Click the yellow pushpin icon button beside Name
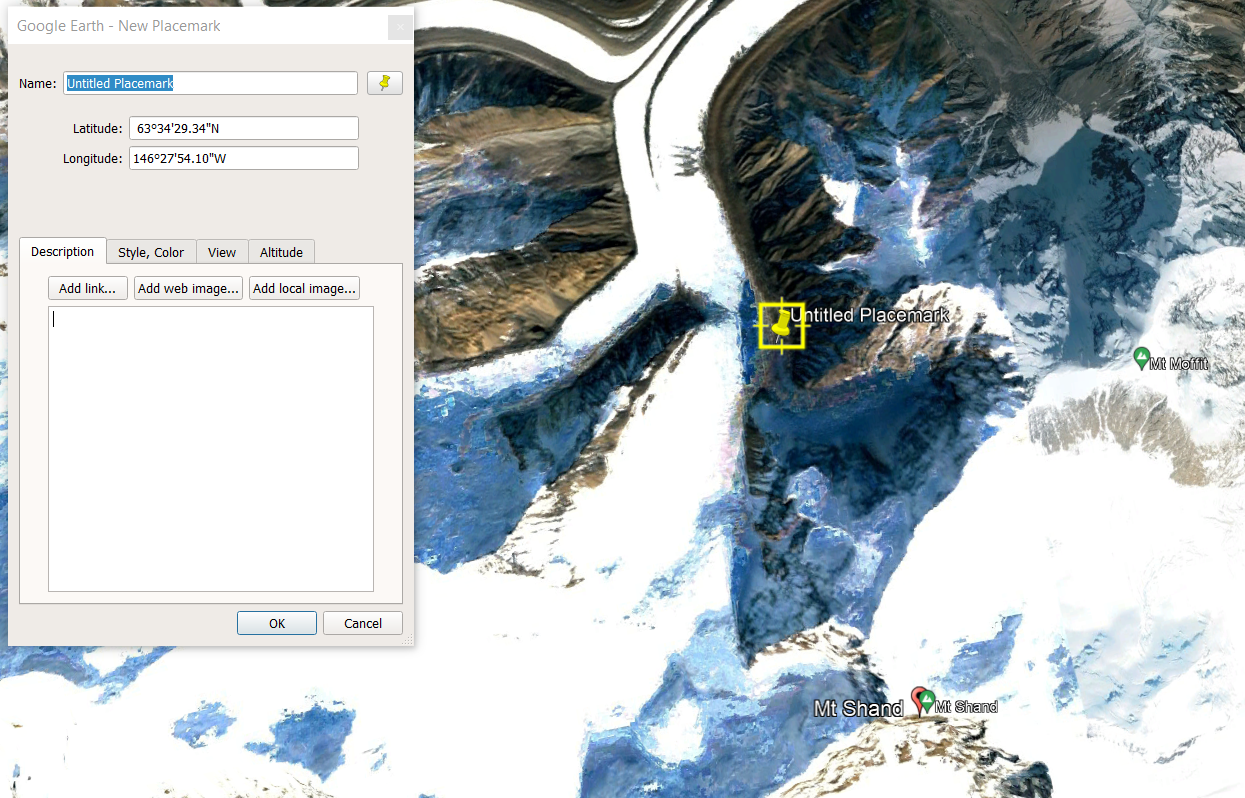Viewport: 1245px width, 798px height. 385,83
